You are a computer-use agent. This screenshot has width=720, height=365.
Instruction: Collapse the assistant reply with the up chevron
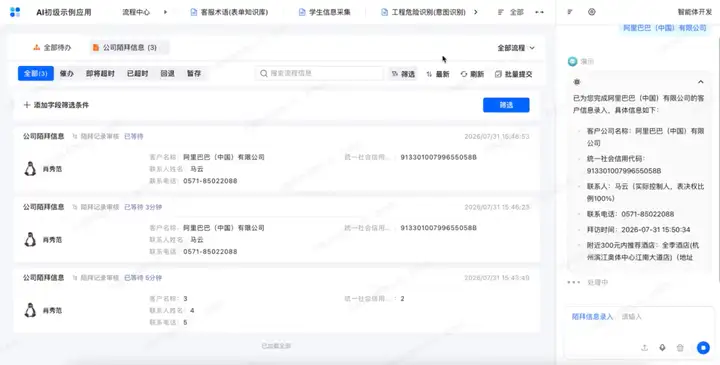pos(701,82)
